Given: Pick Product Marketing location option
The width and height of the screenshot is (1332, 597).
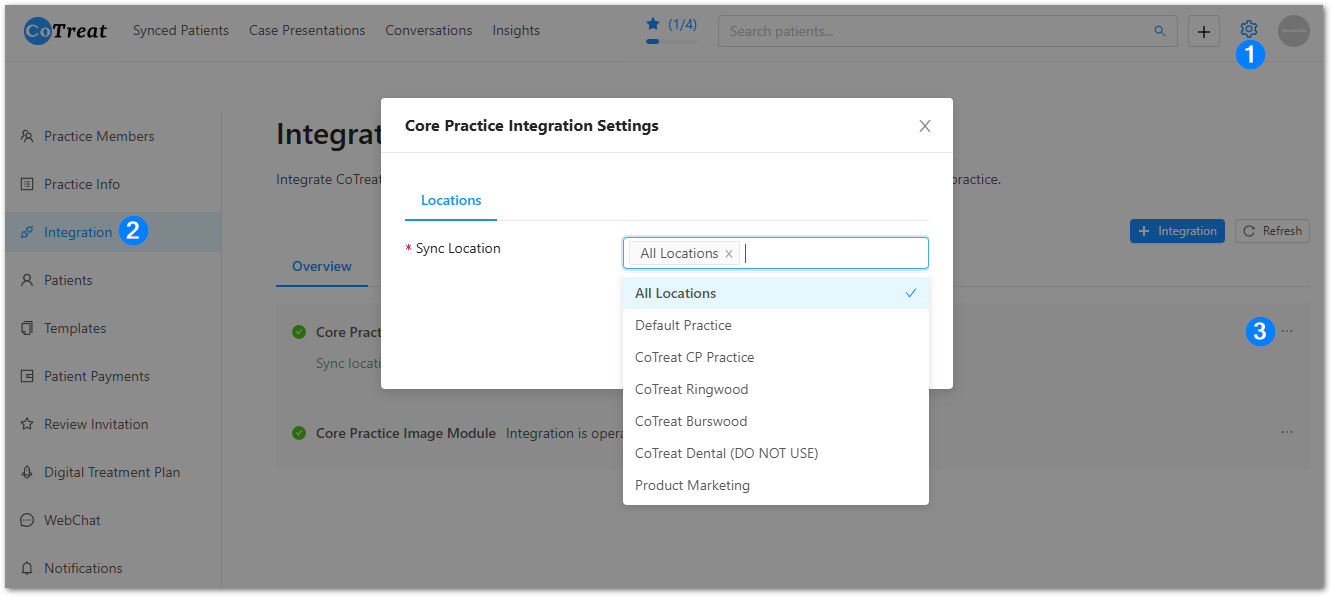Looking at the screenshot, I should click(x=692, y=485).
